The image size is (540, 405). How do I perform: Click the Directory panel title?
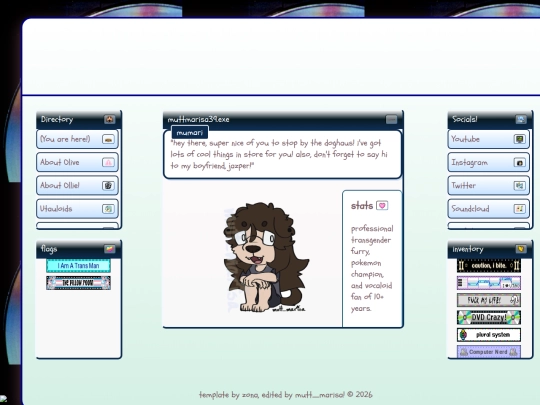coord(57,120)
